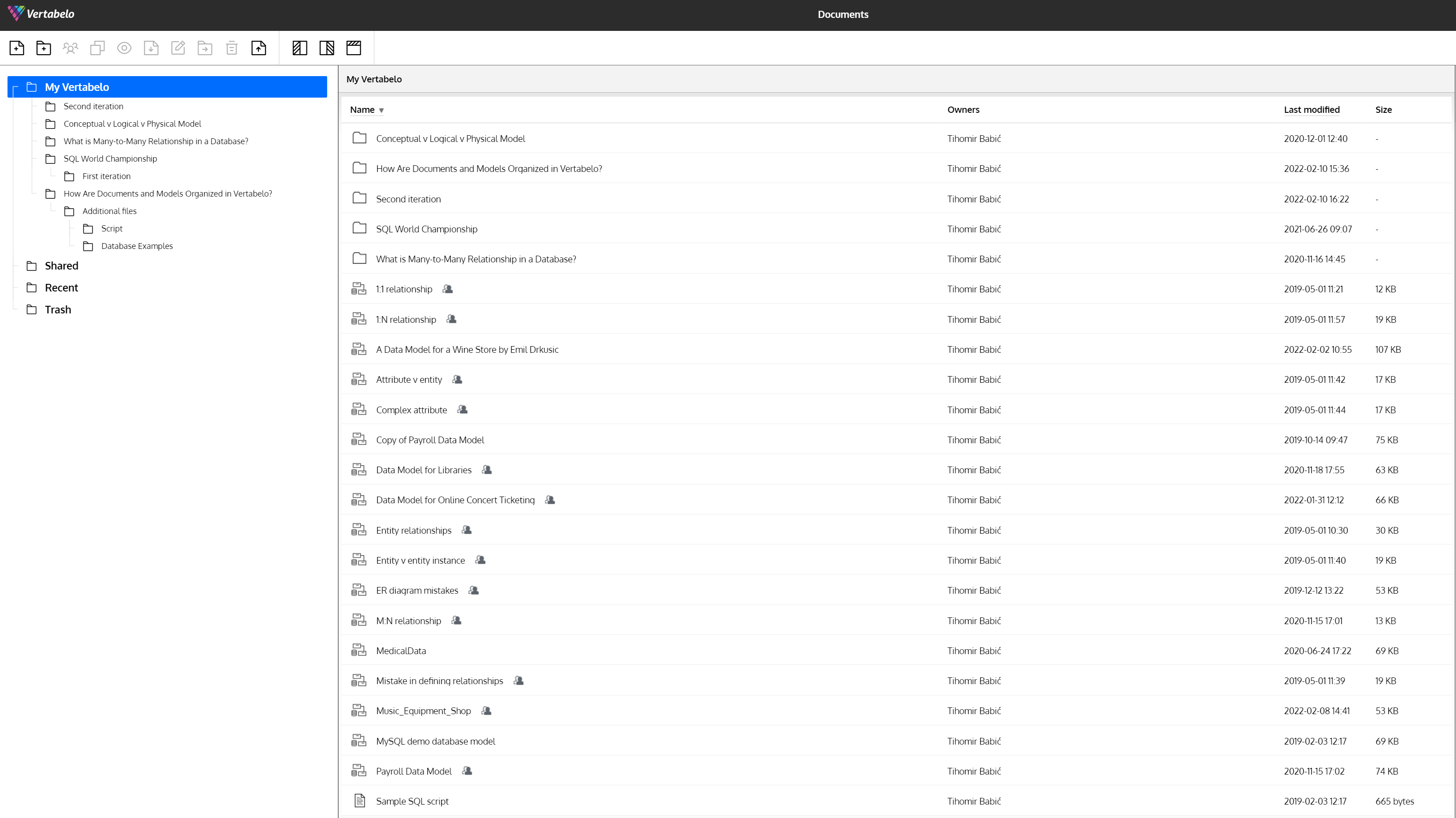Select What is Many-to-Many Relationship tree folder
This screenshot has width=1456, height=818.
(155, 141)
